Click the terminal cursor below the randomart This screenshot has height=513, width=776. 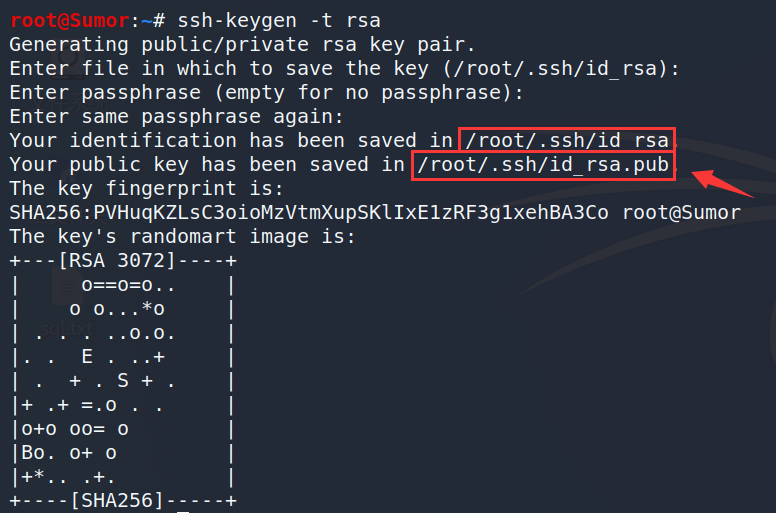click(x=183, y=511)
